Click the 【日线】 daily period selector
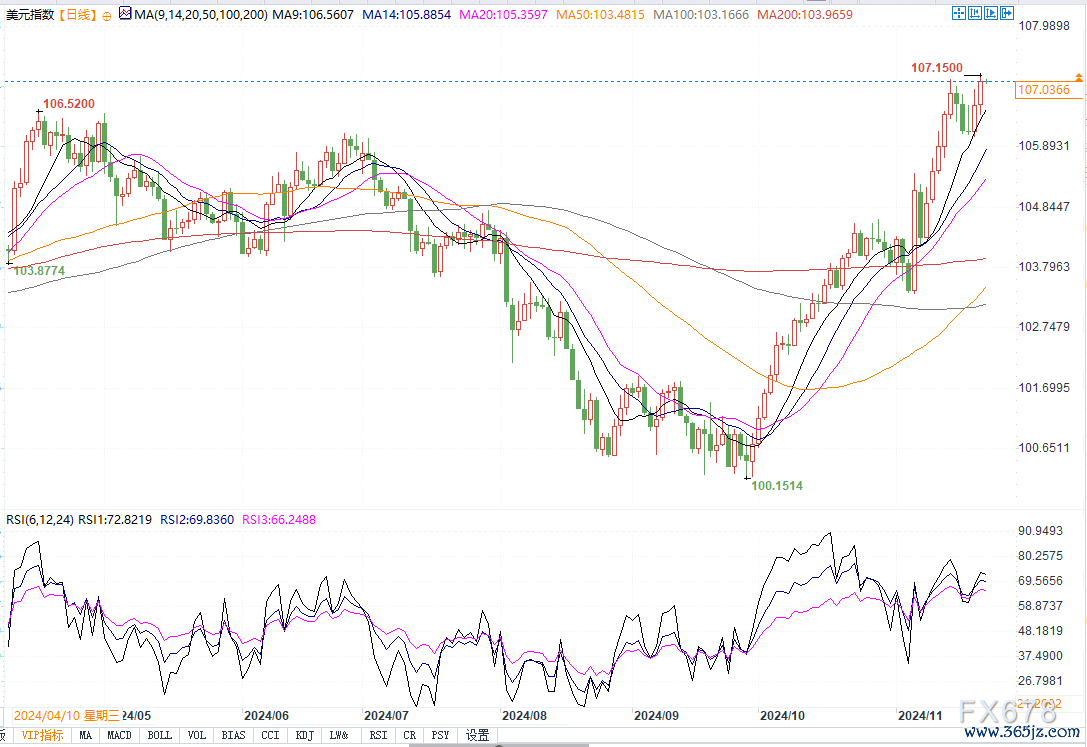The height and width of the screenshot is (747, 1087). (77, 15)
